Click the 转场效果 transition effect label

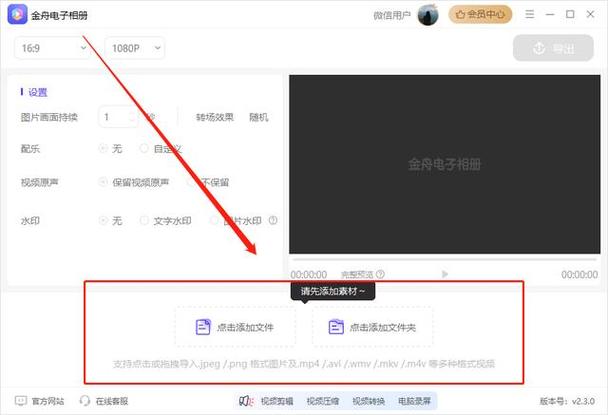(215, 117)
